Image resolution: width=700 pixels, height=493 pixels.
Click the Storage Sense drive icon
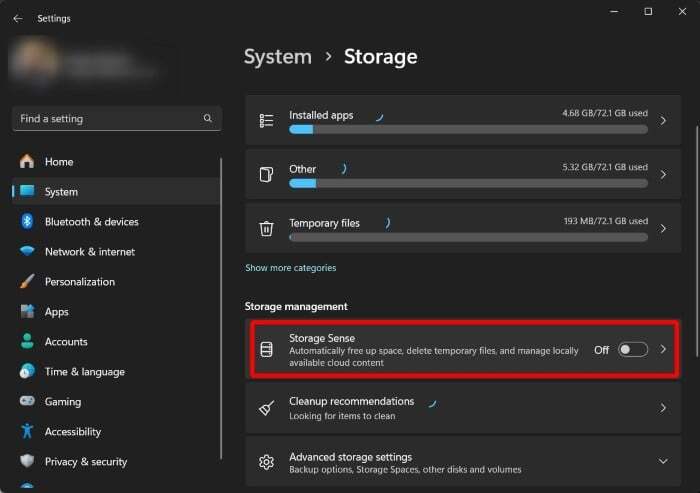tap(267, 350)
